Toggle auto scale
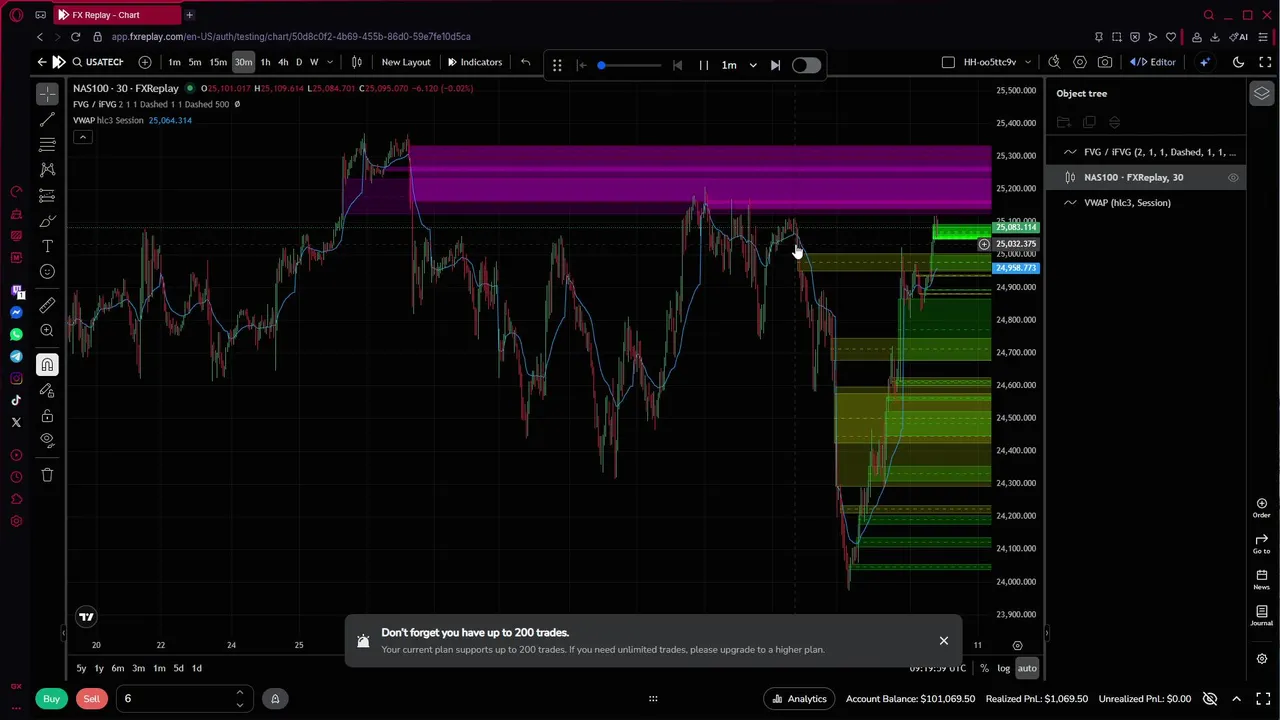 (x=1027, y=668)
